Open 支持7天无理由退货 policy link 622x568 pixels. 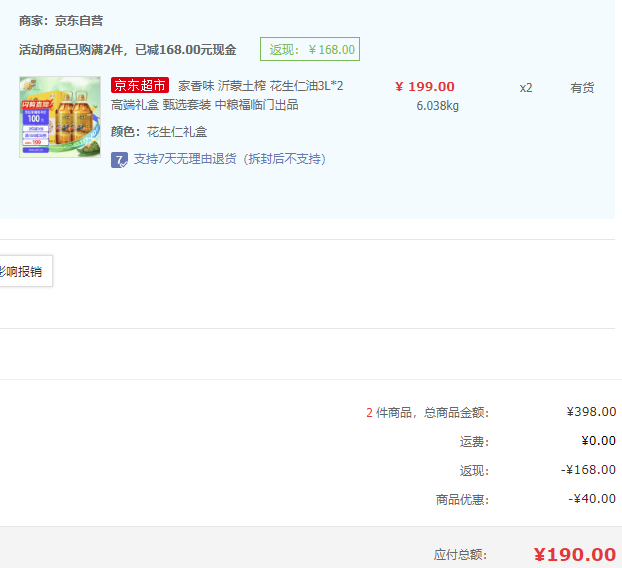tap(230, 159)
